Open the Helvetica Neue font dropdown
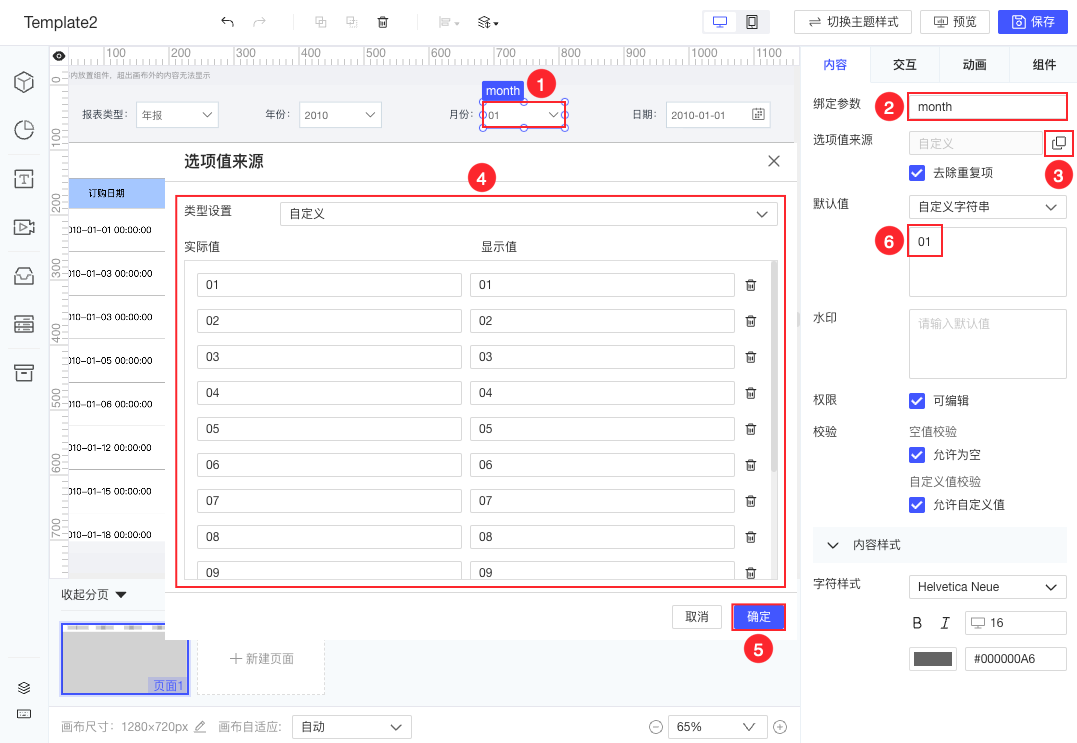 [988, 587]
